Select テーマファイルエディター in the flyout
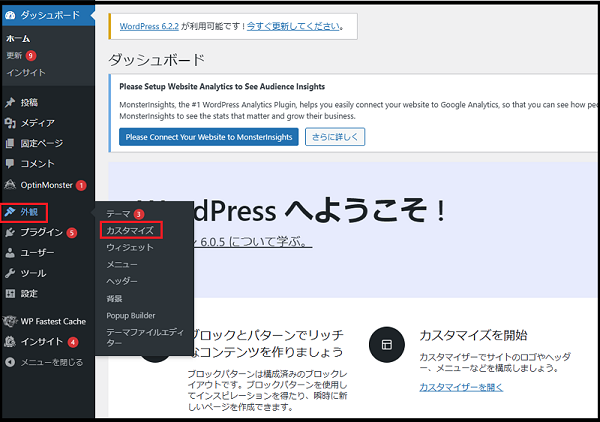The image size is (600, 422). click(x=145, y=337)
